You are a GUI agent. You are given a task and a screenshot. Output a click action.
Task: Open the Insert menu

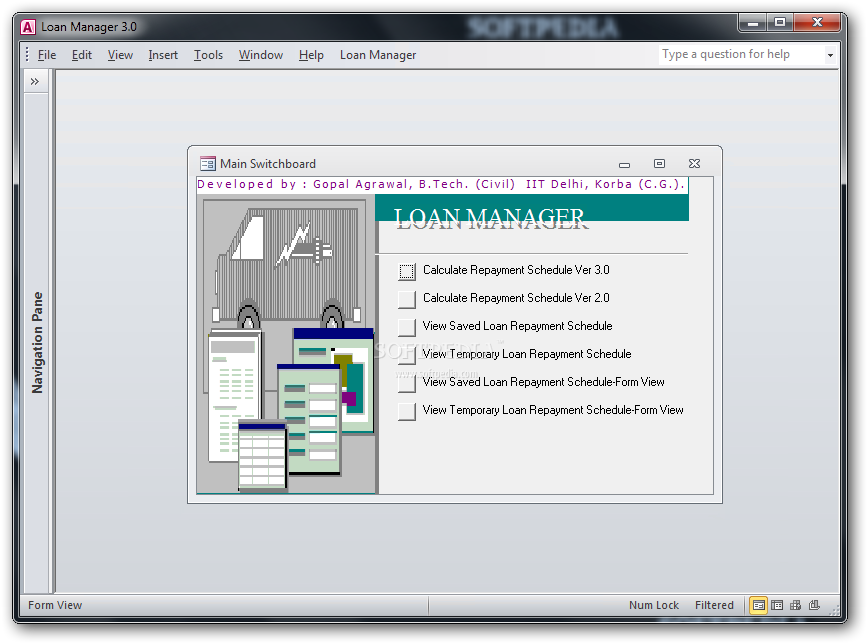coord(163,55)
